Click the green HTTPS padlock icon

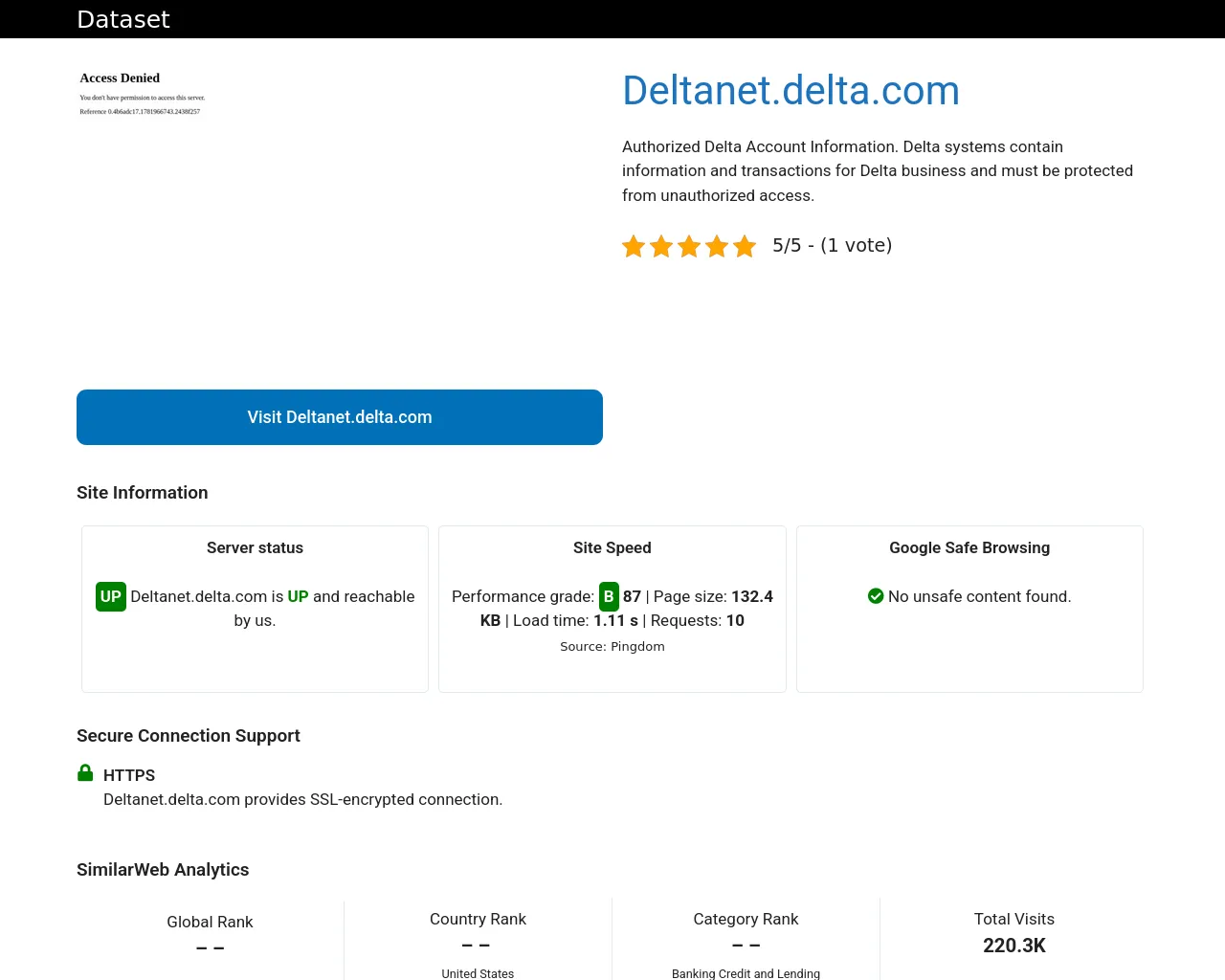(85, 773)
